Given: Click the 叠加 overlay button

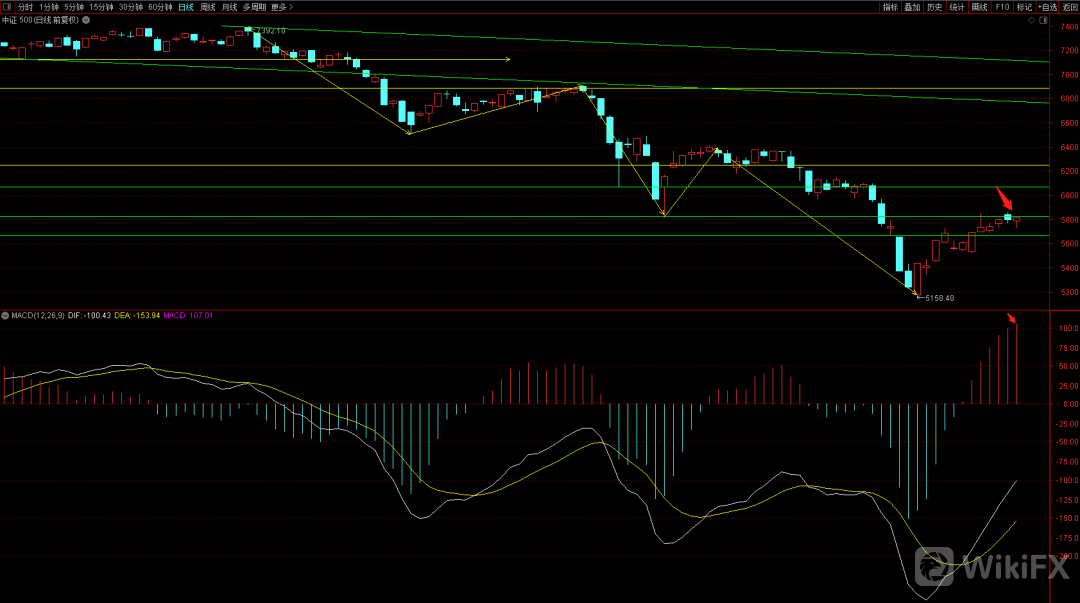Looking at the screenshot, I should tap(912, 6).
